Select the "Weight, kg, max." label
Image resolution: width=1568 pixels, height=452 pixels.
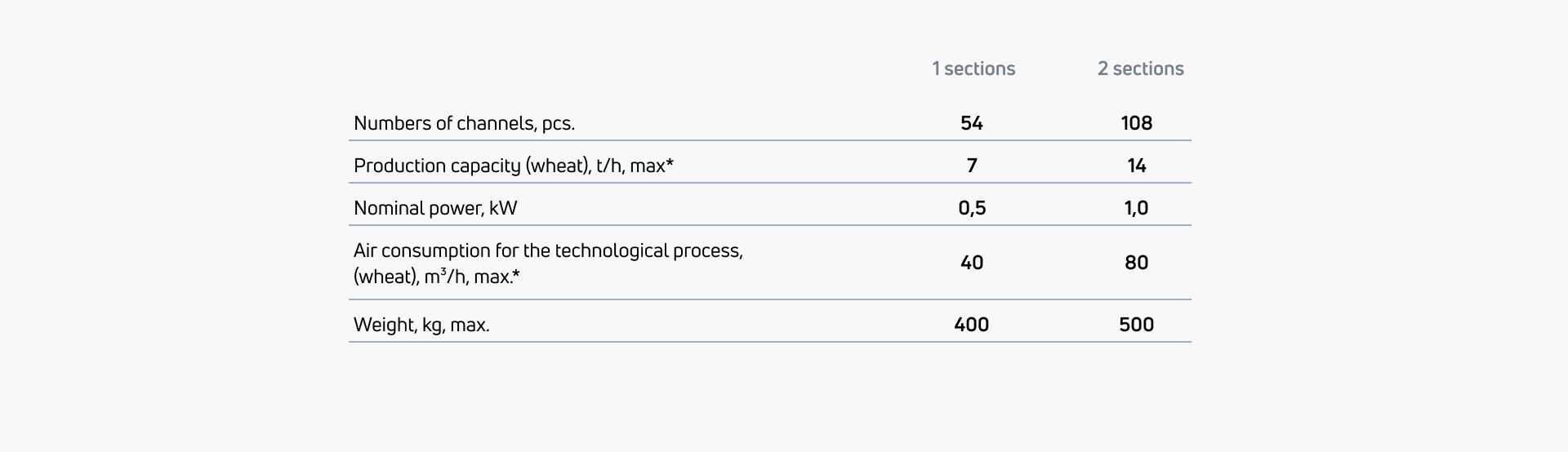[421, 325]
